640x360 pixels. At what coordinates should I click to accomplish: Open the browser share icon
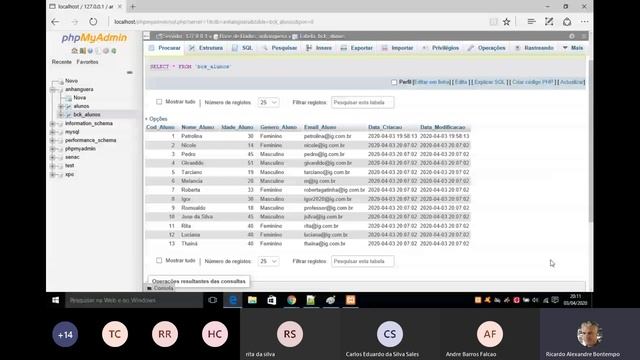[x=567, y=22]
